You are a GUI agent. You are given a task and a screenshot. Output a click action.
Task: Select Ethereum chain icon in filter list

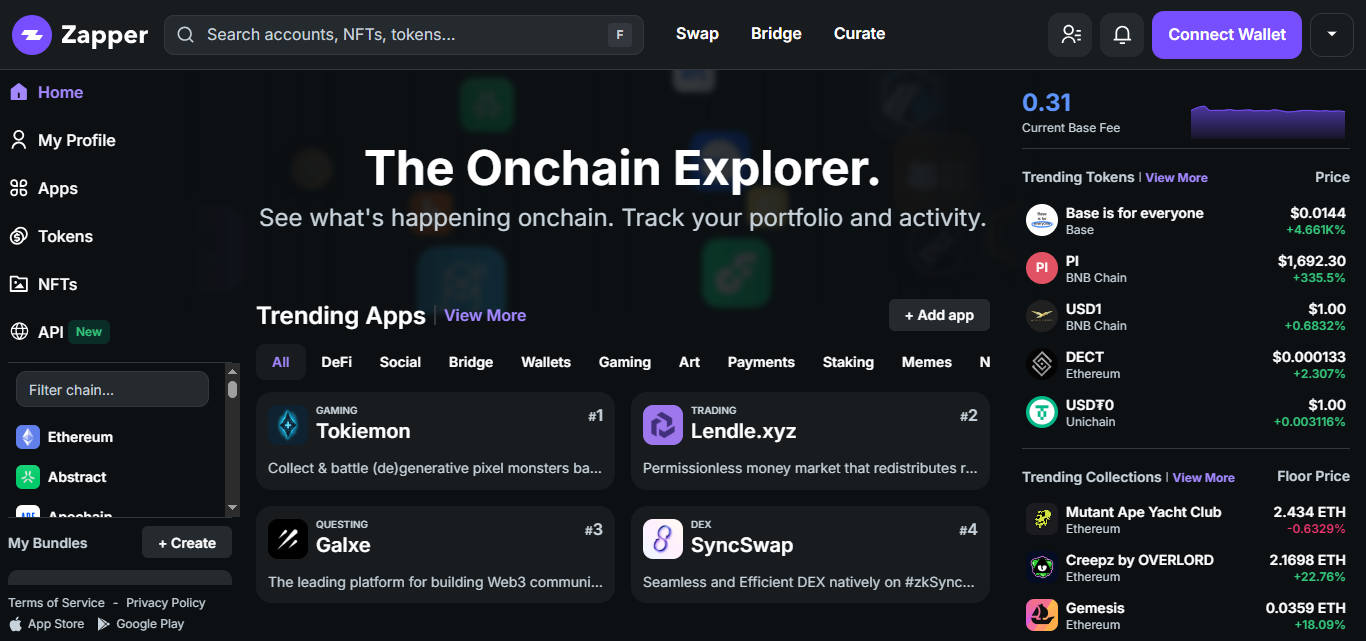click(x=28, y=437)
